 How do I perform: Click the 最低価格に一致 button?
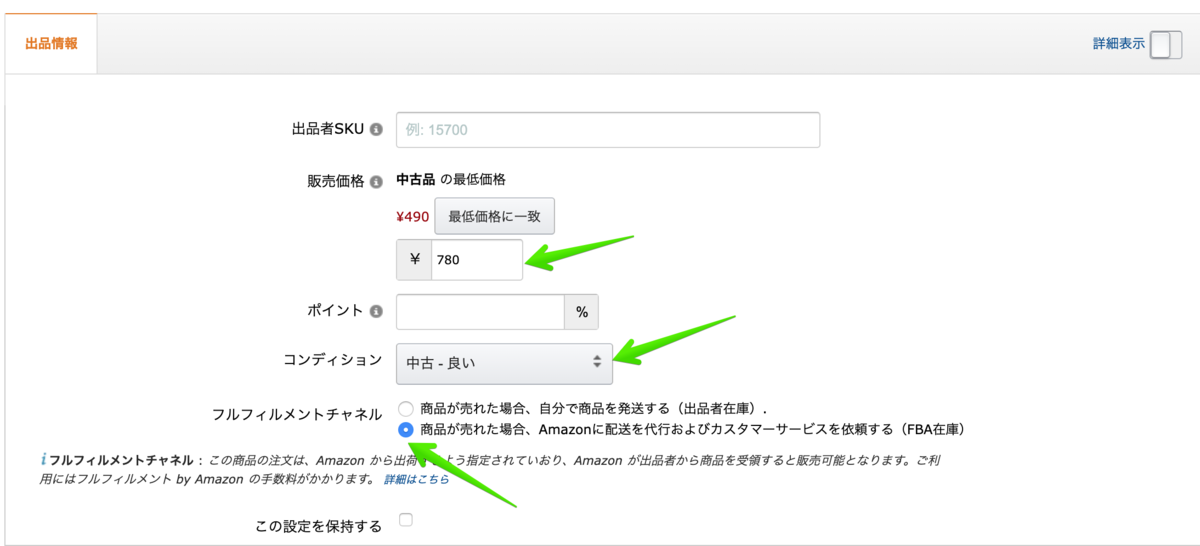494,216
